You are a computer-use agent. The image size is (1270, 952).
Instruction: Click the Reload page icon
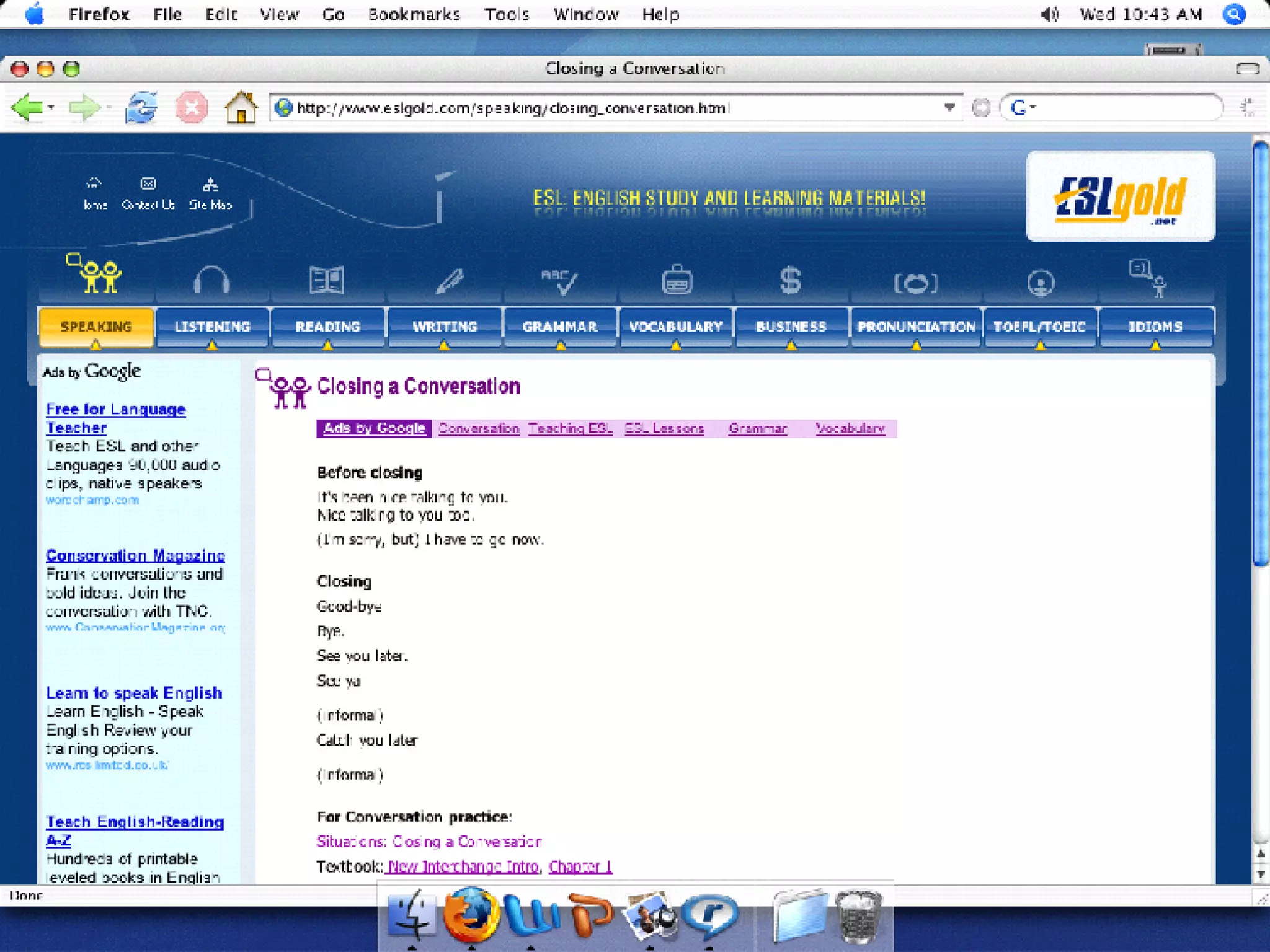point(141,108)
